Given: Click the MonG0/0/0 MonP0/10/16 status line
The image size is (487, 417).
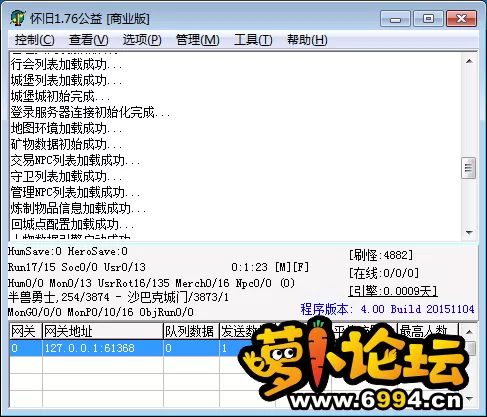Looking at the screenshot, I should click(x=101, y=312).
